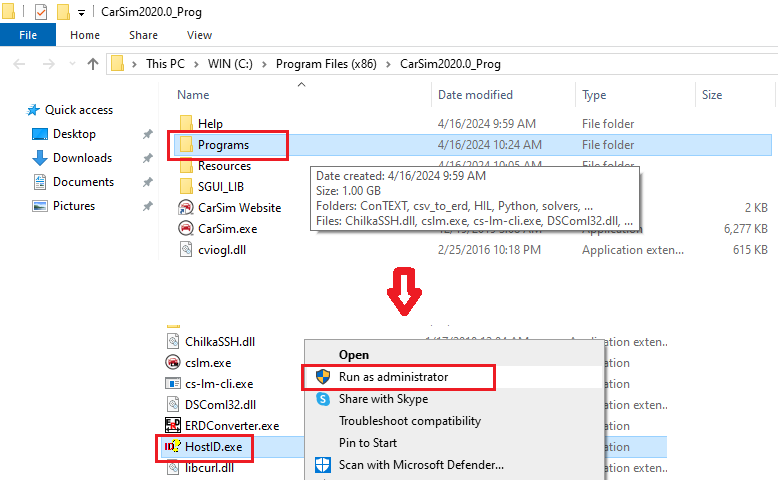Screen dimensions: 778x484
Task: Click the CarSim Website shortcut icon
Action: pos(186,207)
